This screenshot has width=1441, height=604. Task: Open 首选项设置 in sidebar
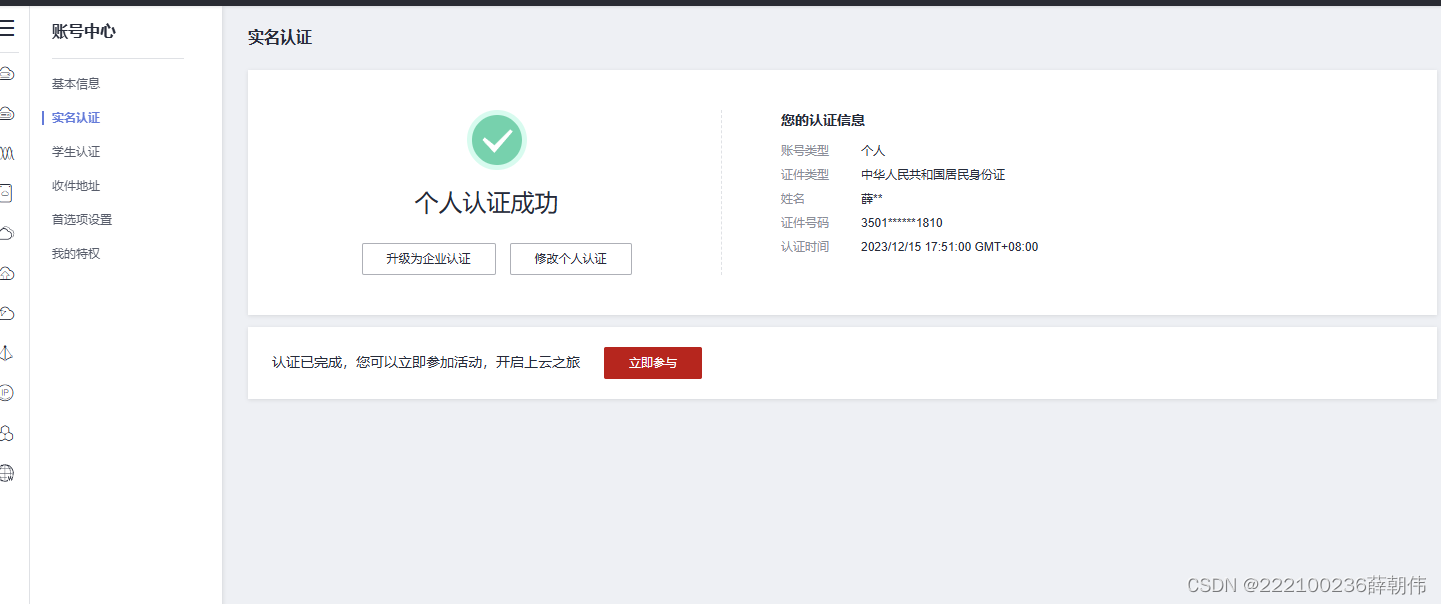point(82,220)
